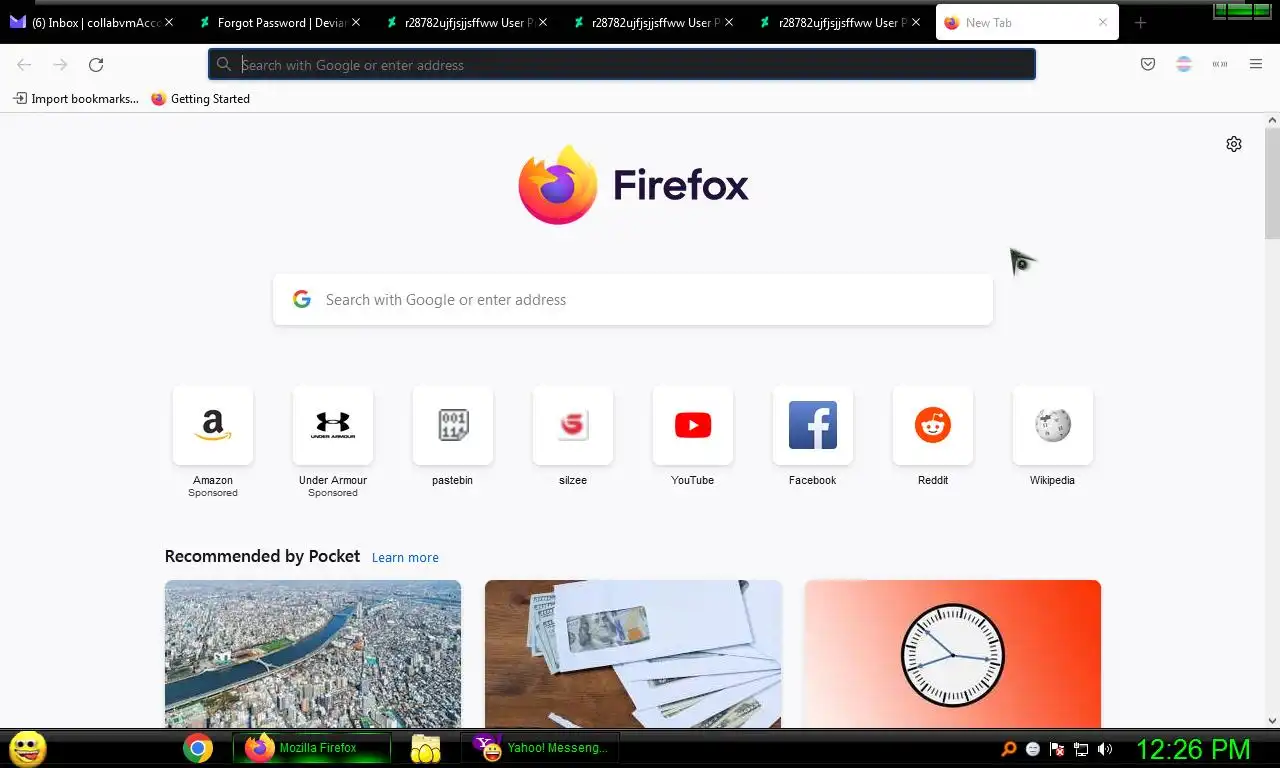The height and width of the screenshot is (768, 1280).
Task: Open the aerial city Pocket story thumbnail
Action: (x=313, y=654)
